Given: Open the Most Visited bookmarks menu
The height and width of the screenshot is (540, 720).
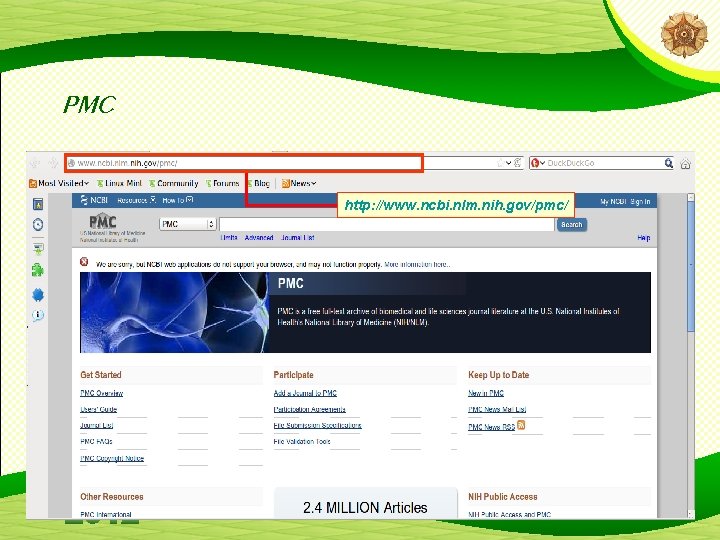Looking at the screenshot, I should click(x=59, y=183).
